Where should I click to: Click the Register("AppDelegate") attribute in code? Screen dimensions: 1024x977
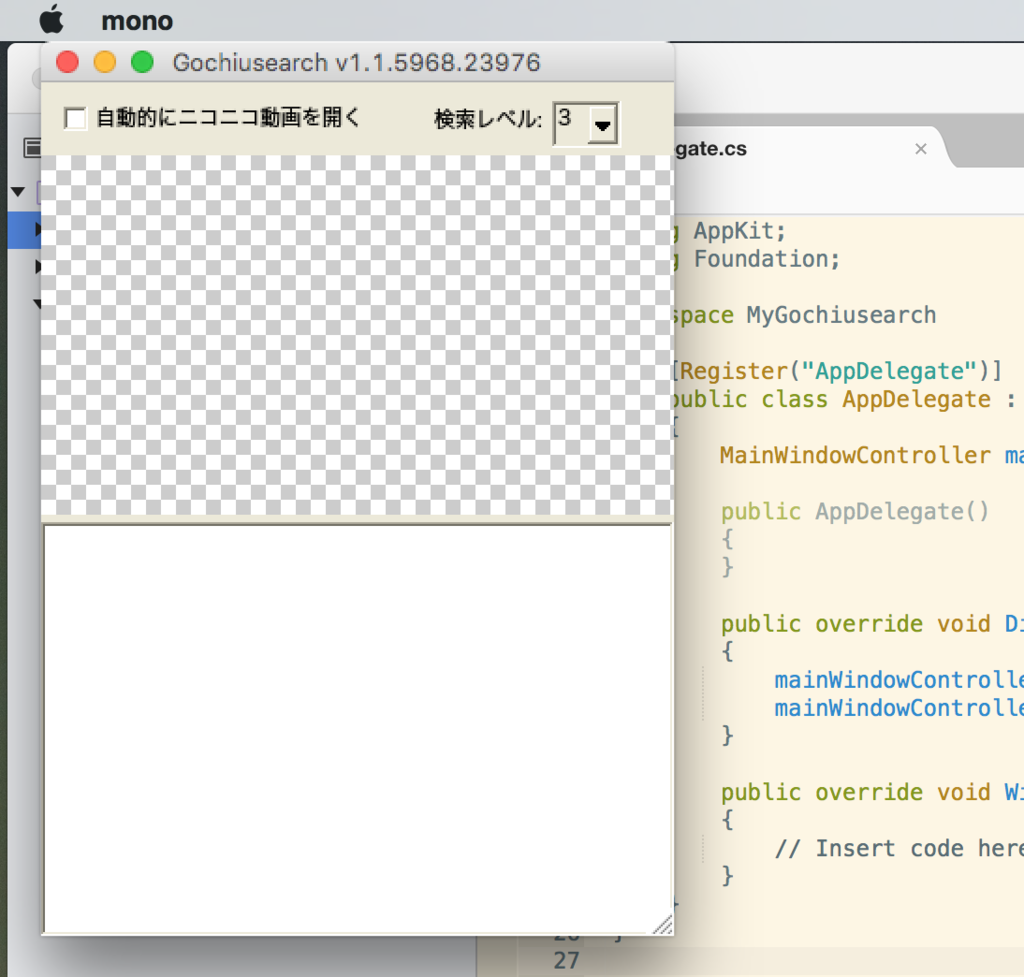(835, 371)
